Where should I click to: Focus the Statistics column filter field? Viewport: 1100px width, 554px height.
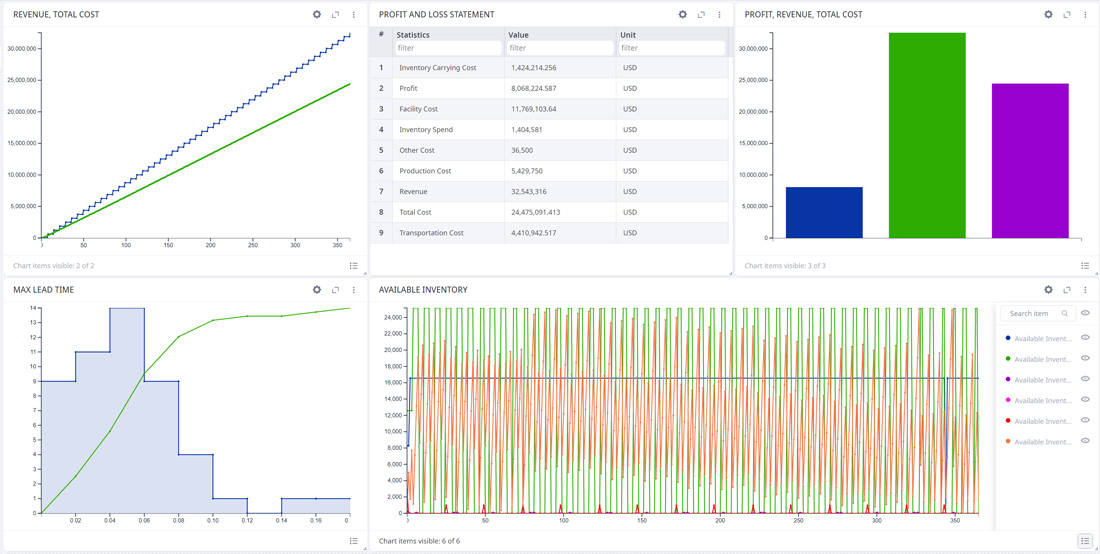pyautogui.click(x=448, y=48)
